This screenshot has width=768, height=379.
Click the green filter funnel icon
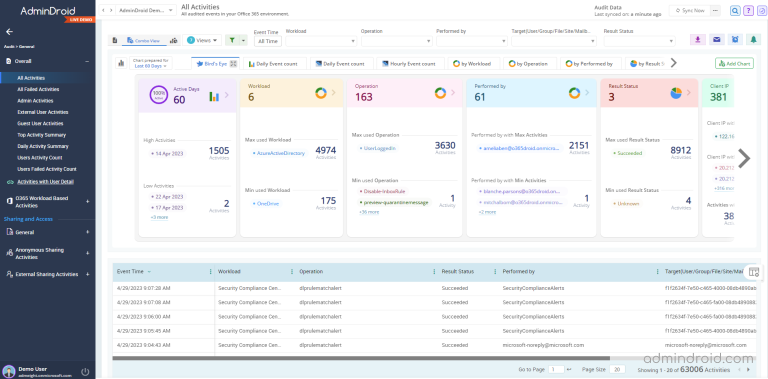231,41
